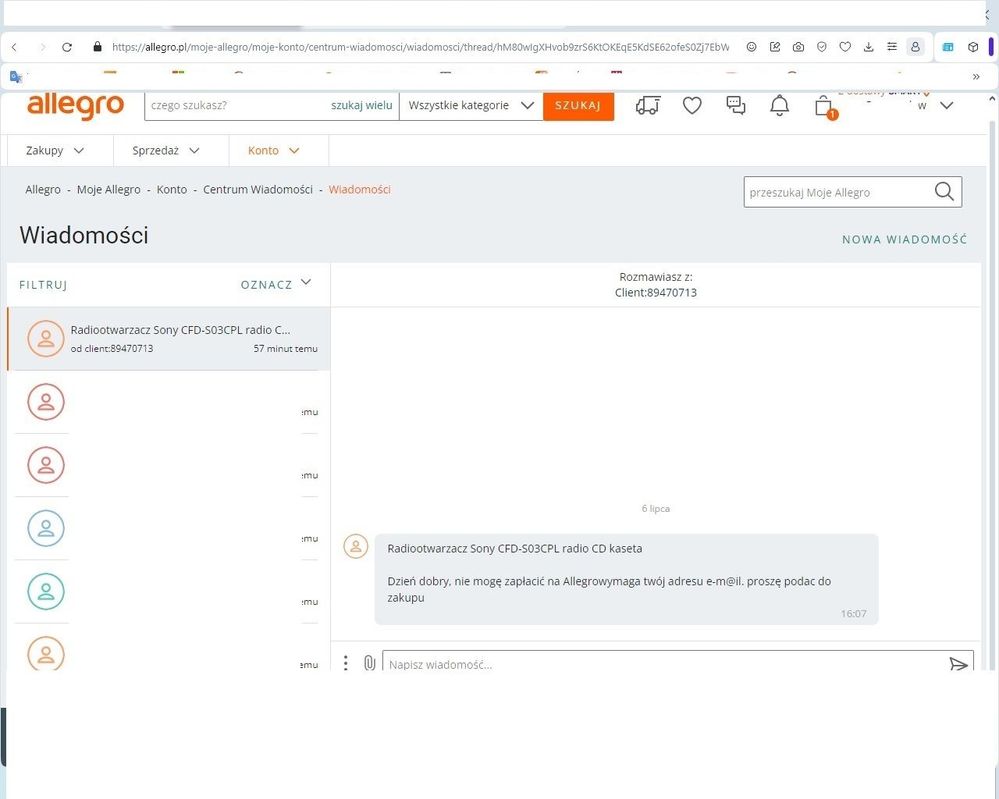The image size is (999, 799).
Task: Show more bookmarks with double chevron
Action: tap(976, 76)
